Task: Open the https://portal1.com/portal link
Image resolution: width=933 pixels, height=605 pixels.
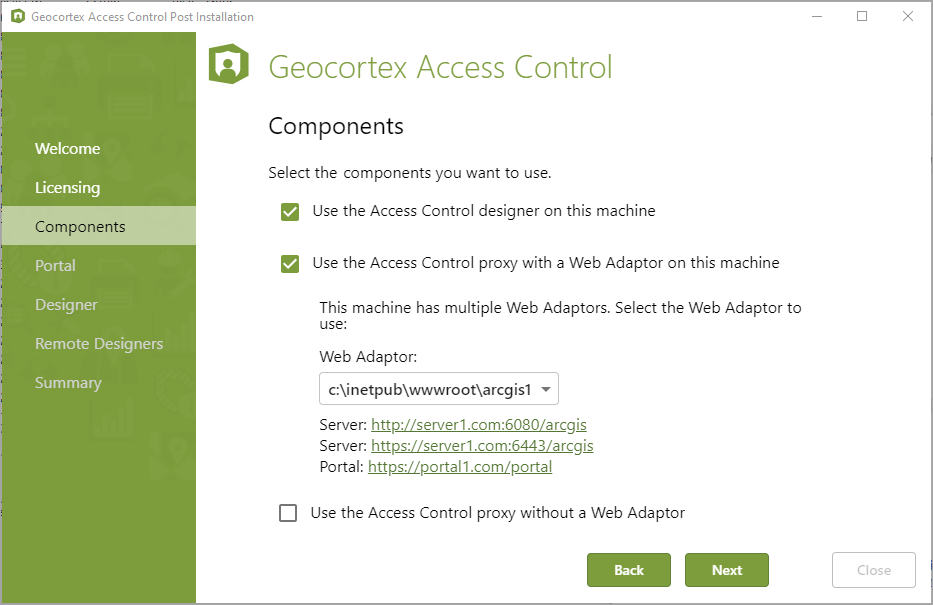Action: 460,467
